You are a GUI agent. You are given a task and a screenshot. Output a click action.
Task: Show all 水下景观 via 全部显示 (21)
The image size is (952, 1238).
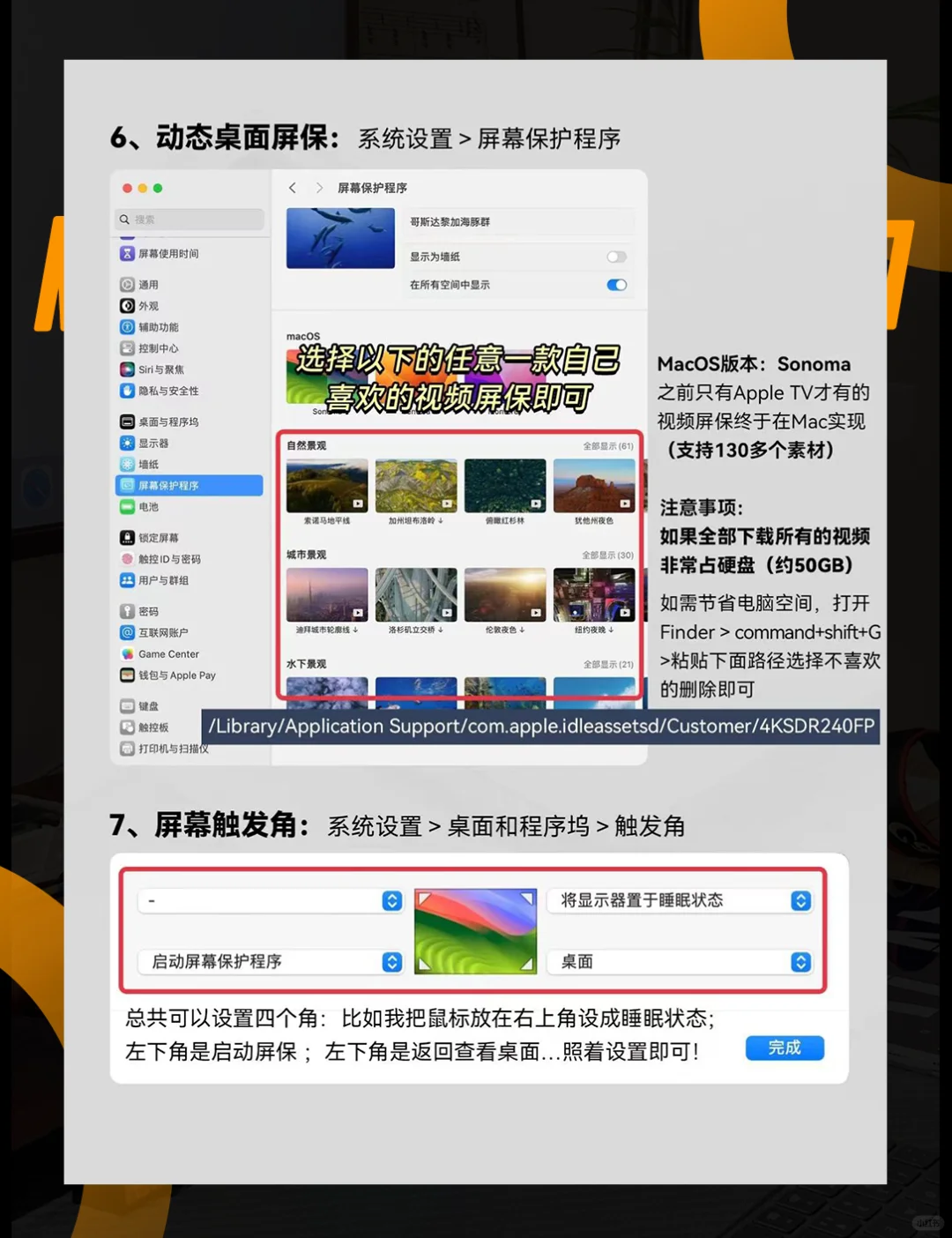tap(608, 664)
